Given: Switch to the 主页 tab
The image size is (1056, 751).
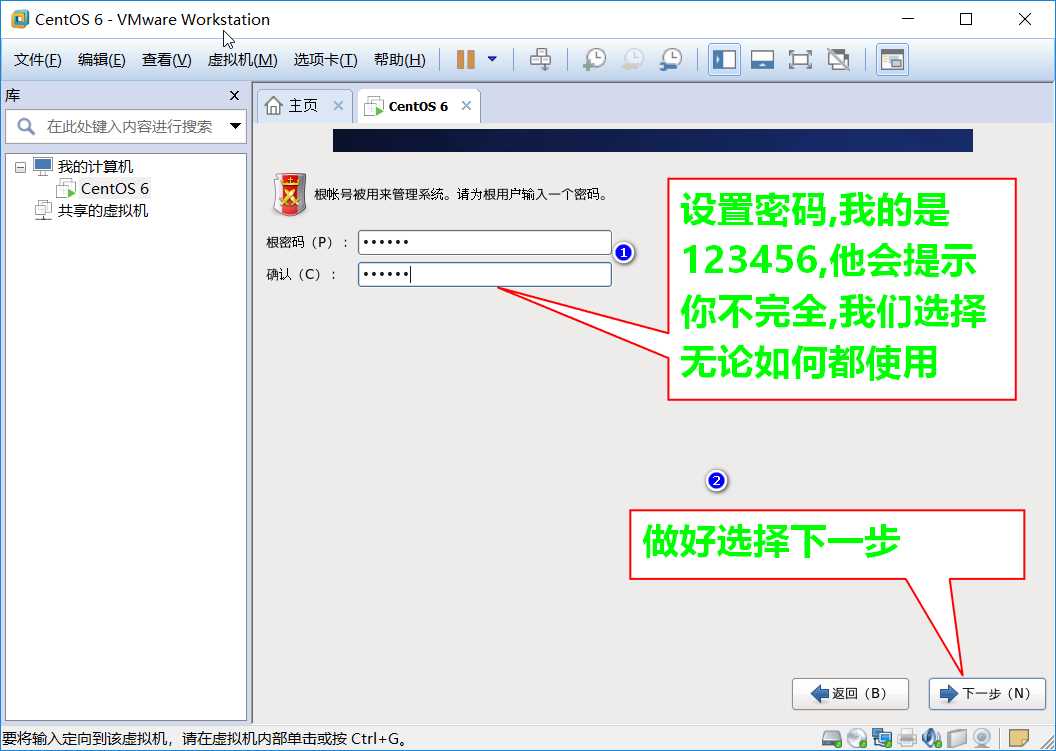Looking at the screenshot, I should pyautogui.click(x=303, y=106).
